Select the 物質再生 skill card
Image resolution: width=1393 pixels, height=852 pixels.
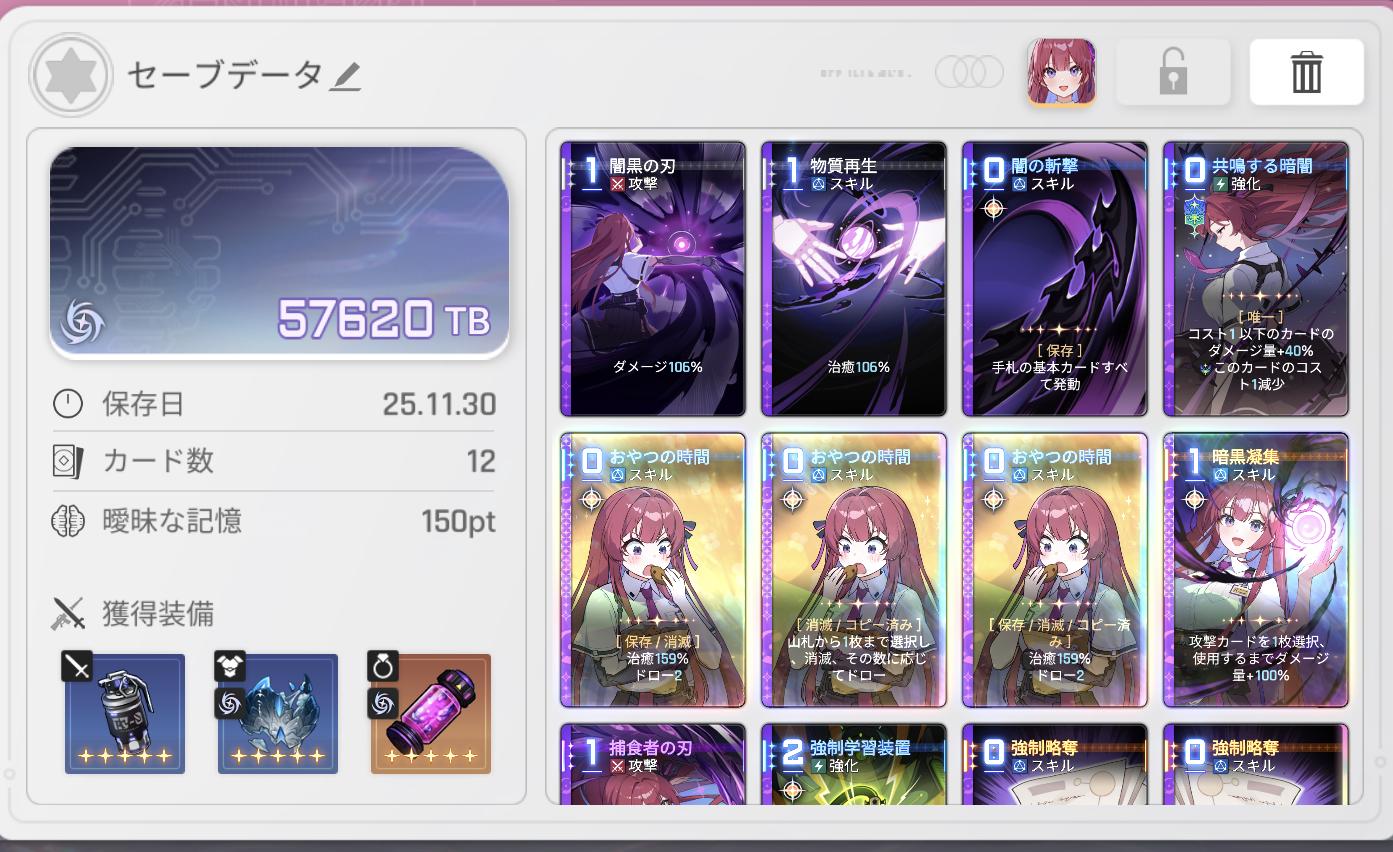854,279
